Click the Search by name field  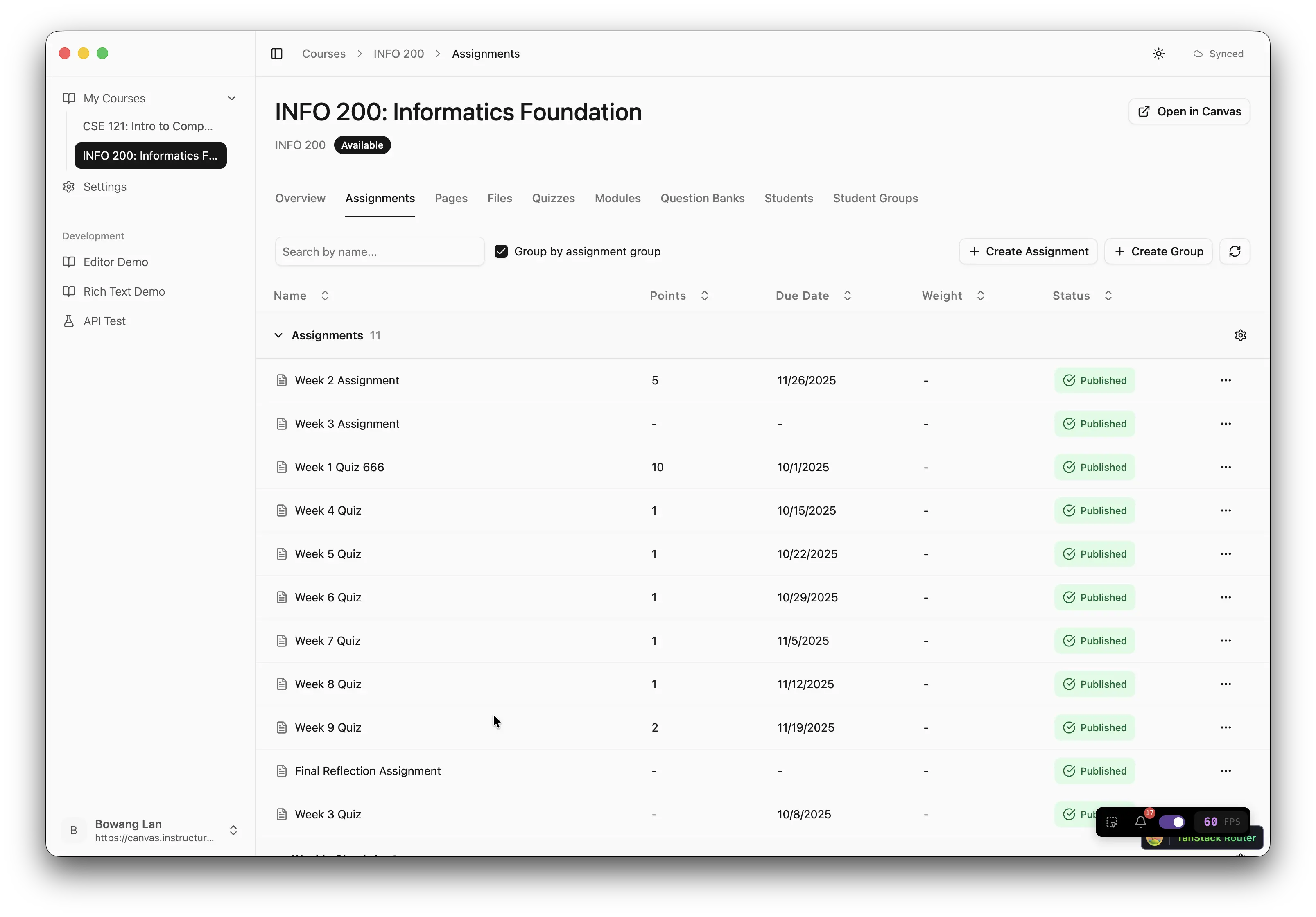point(379,252)
